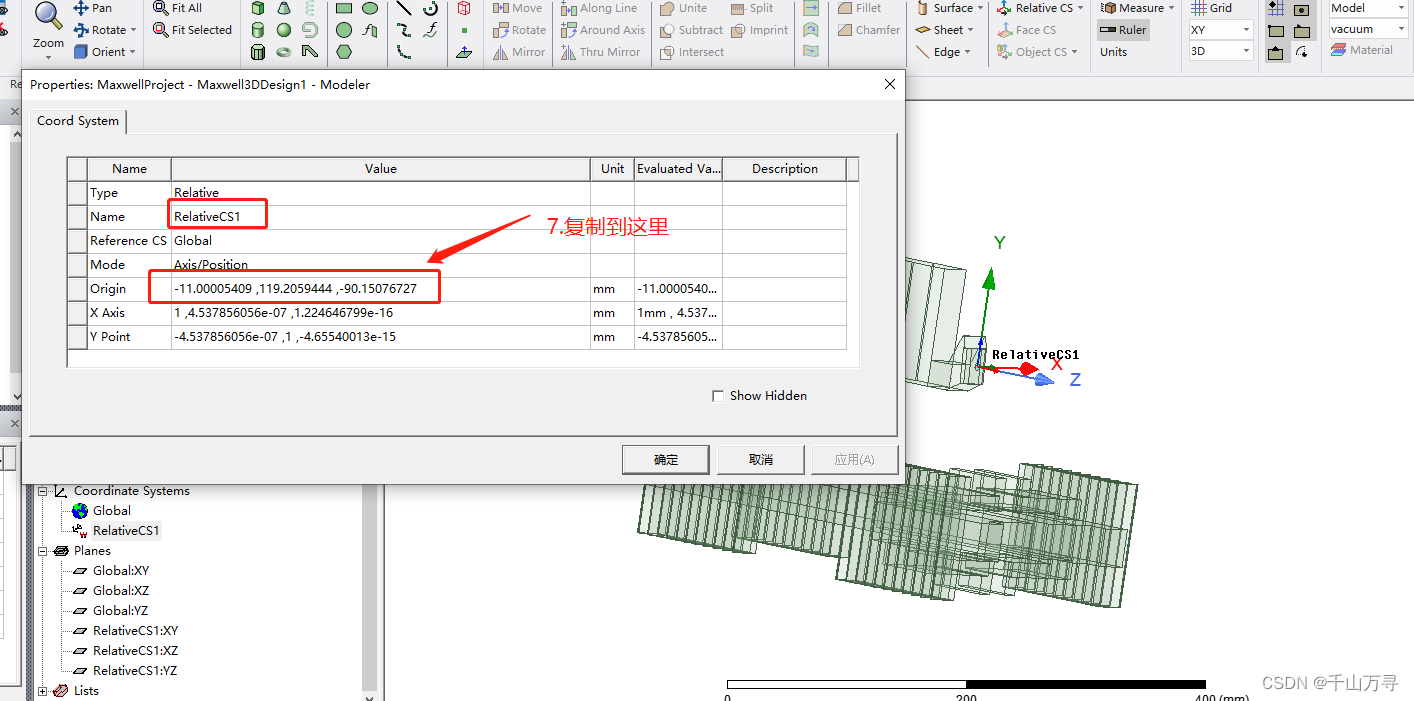Viewport: 1414px width, 701px height.
Task: Click the Evaluated Value column header
Action: (678, 169)
